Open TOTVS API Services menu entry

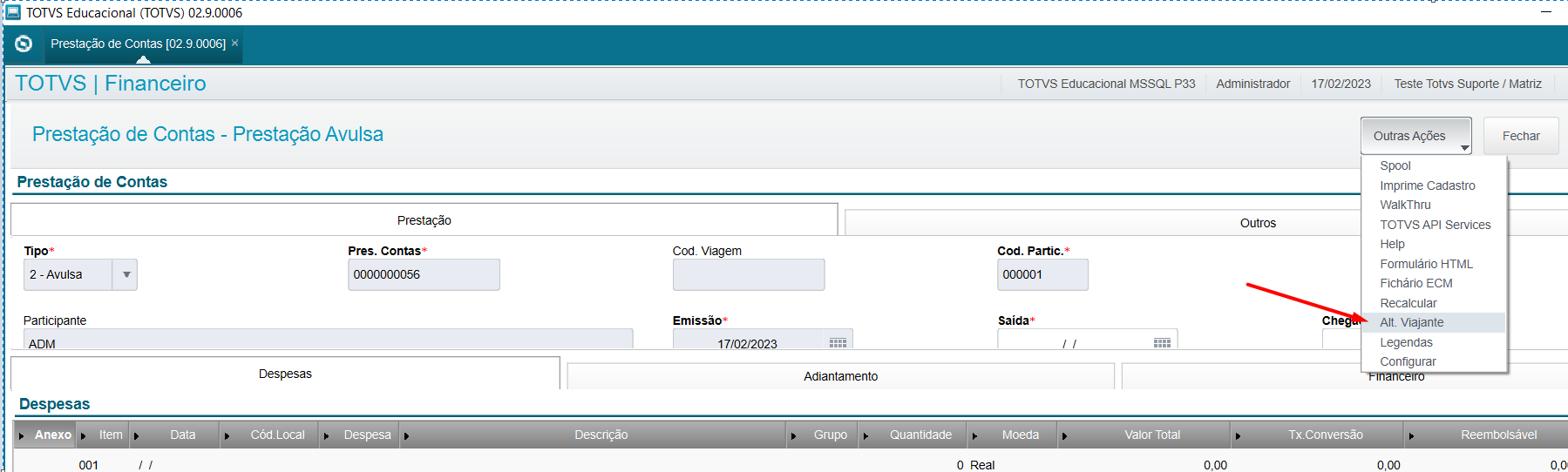coord(1435,225)
